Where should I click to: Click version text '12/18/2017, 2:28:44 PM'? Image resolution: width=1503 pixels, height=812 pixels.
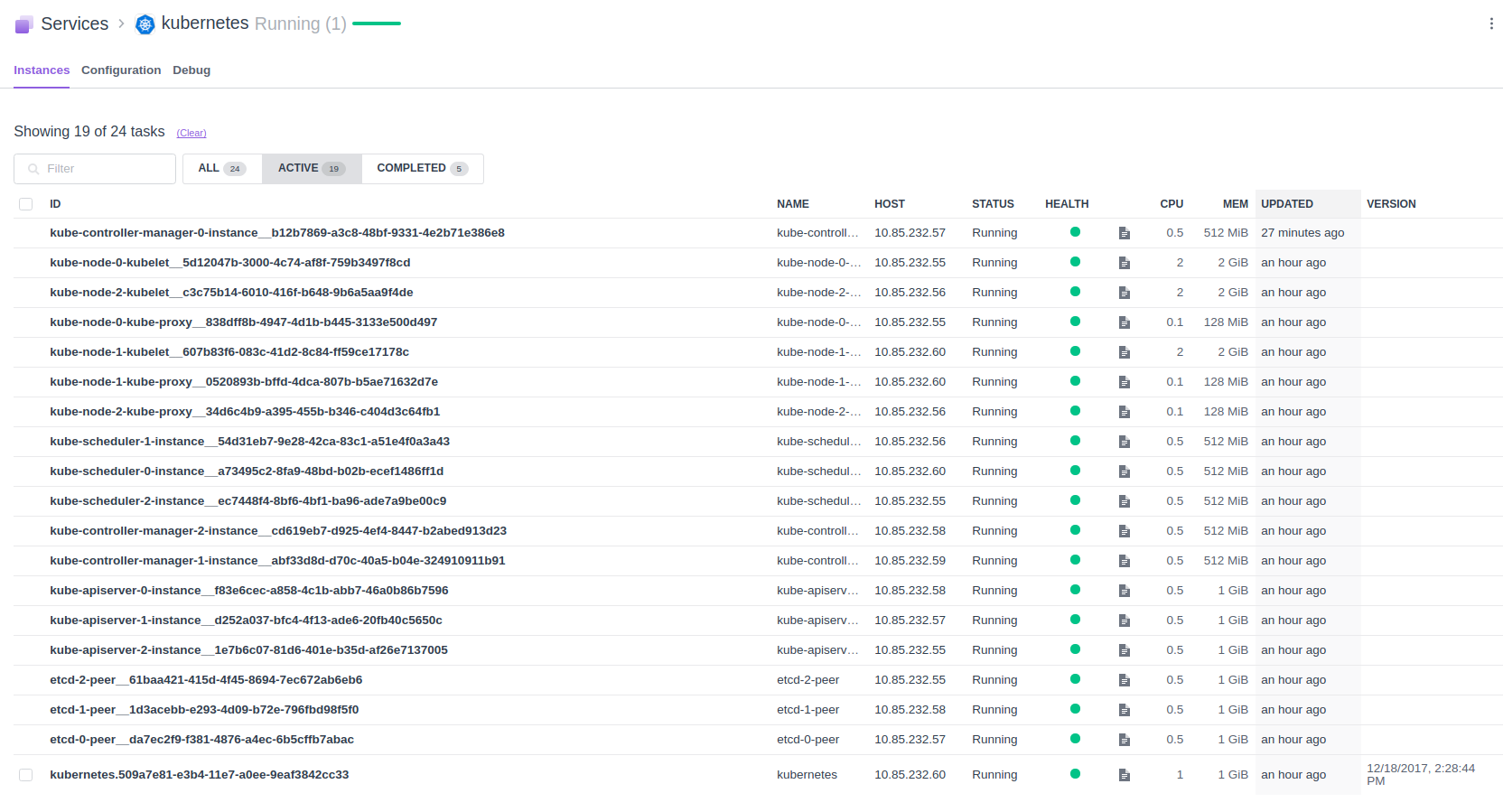(x=1421, y=775)
